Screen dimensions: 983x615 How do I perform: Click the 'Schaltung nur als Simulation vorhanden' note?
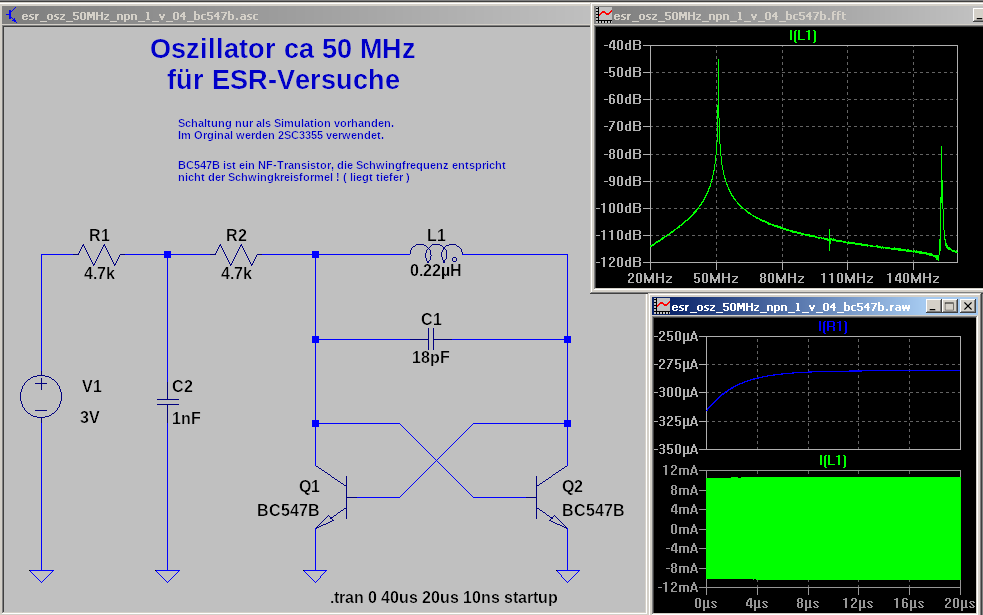tap(286, 123)
